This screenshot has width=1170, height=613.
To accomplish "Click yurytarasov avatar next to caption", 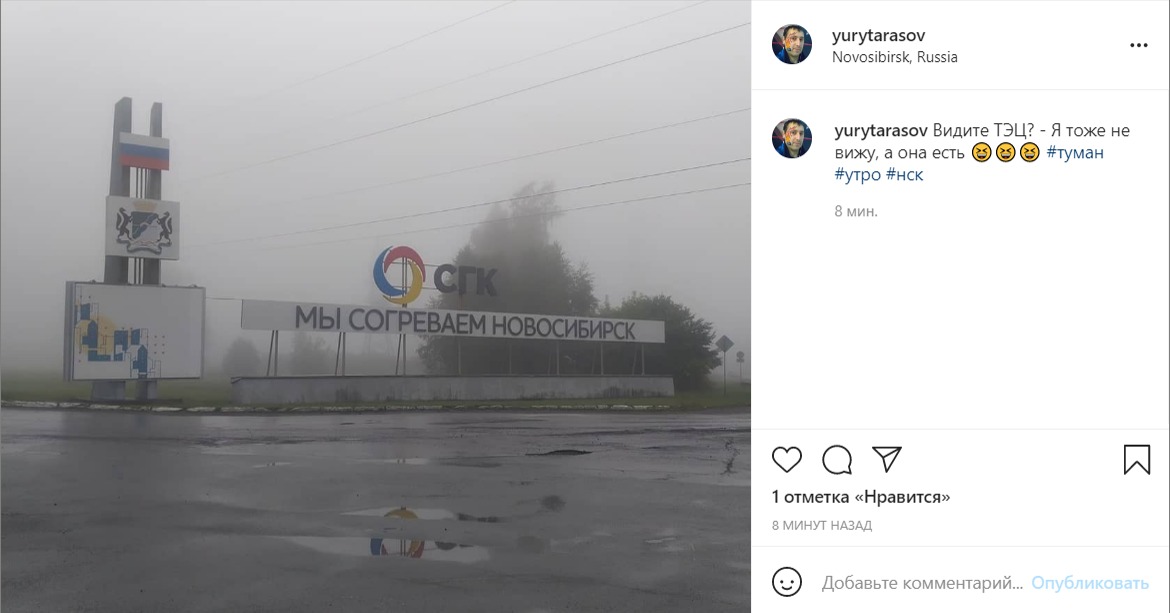I will coord(792,138).
